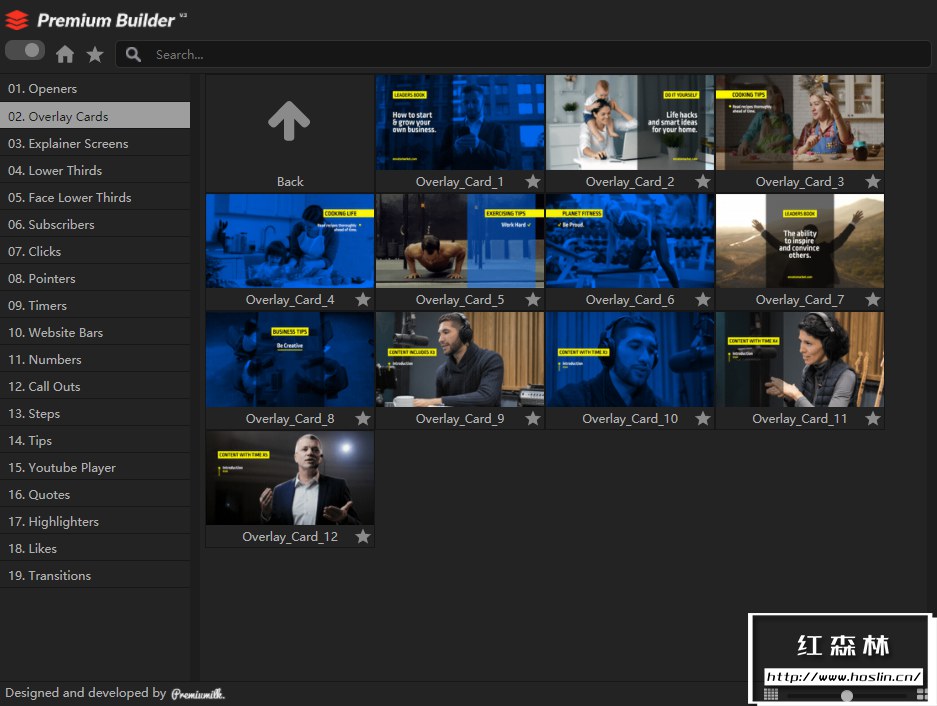Click the magnifier search icon
This screenshot has height=706, width=937.
133,54
